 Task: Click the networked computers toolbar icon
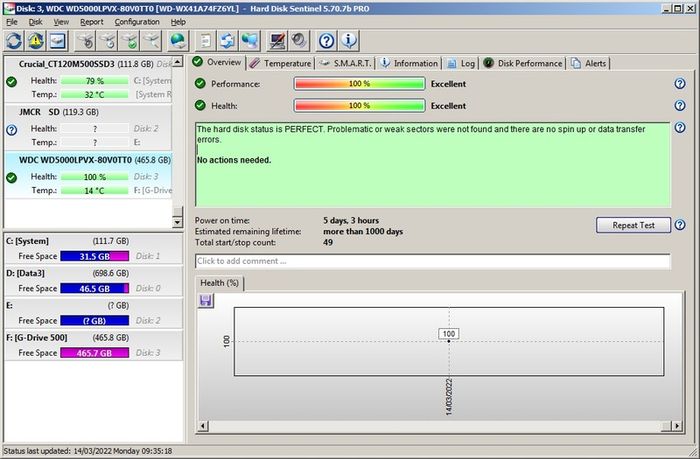tap(250, 41)
